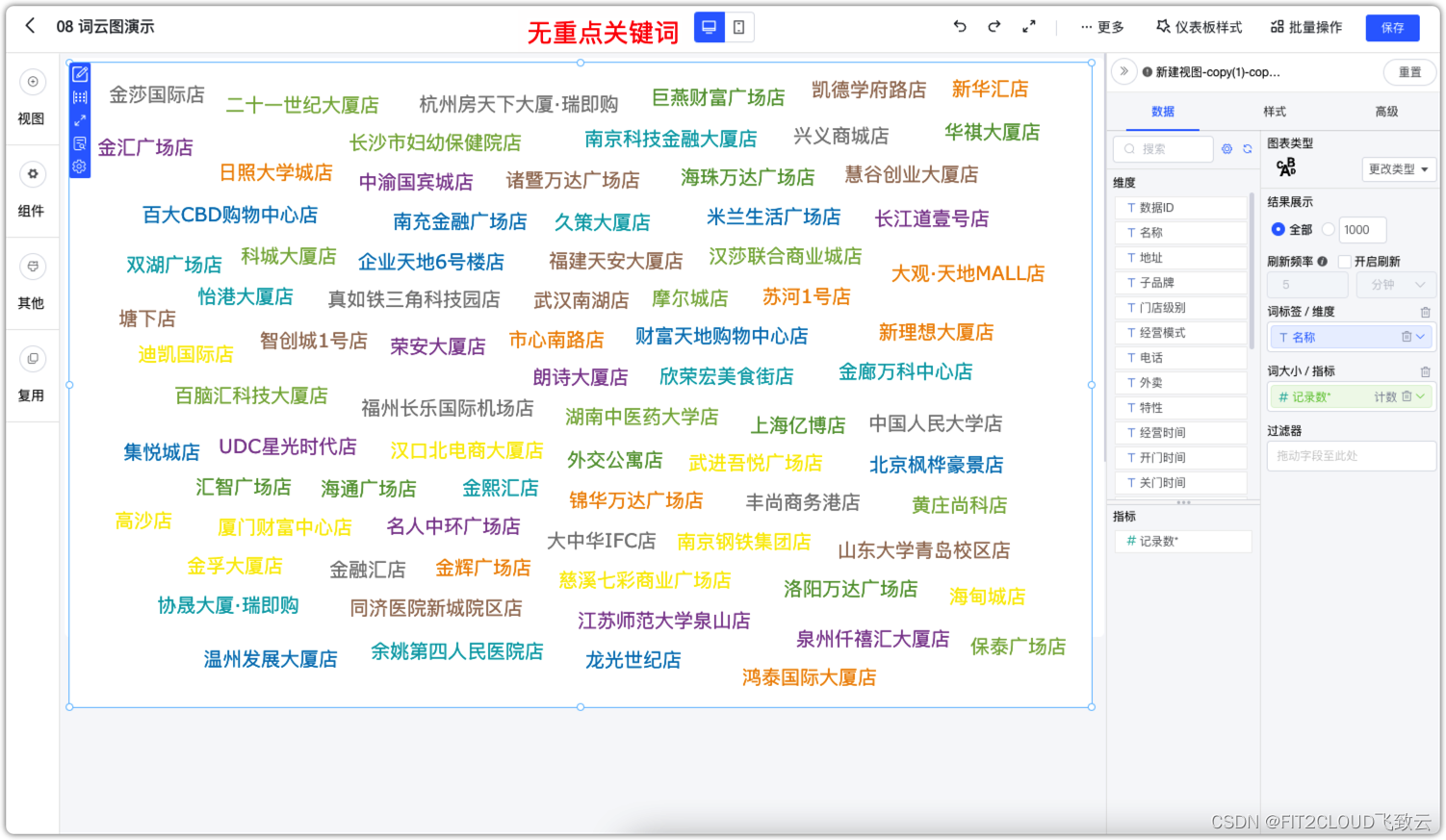Image resolution: width=1446 pixels, height=840 pixels.
Task: Collapse the right properties panel
Action: (x=1123, y=71)
